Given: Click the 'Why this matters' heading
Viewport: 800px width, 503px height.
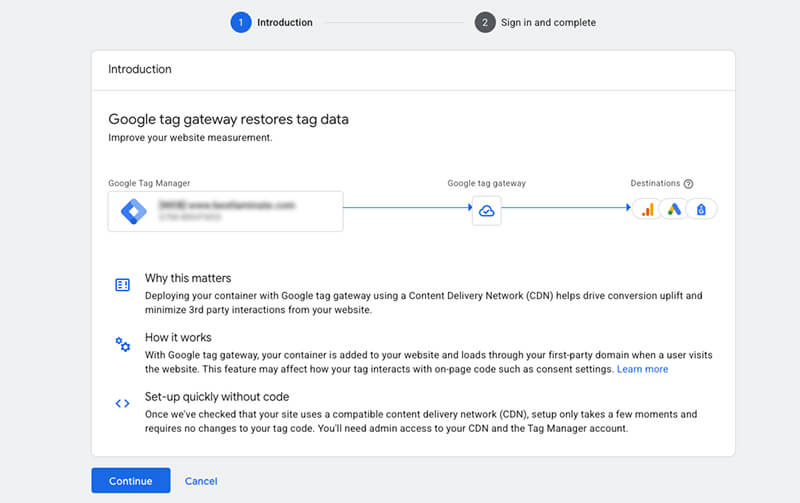Looking at the screenshot, I should click(188, 278).
